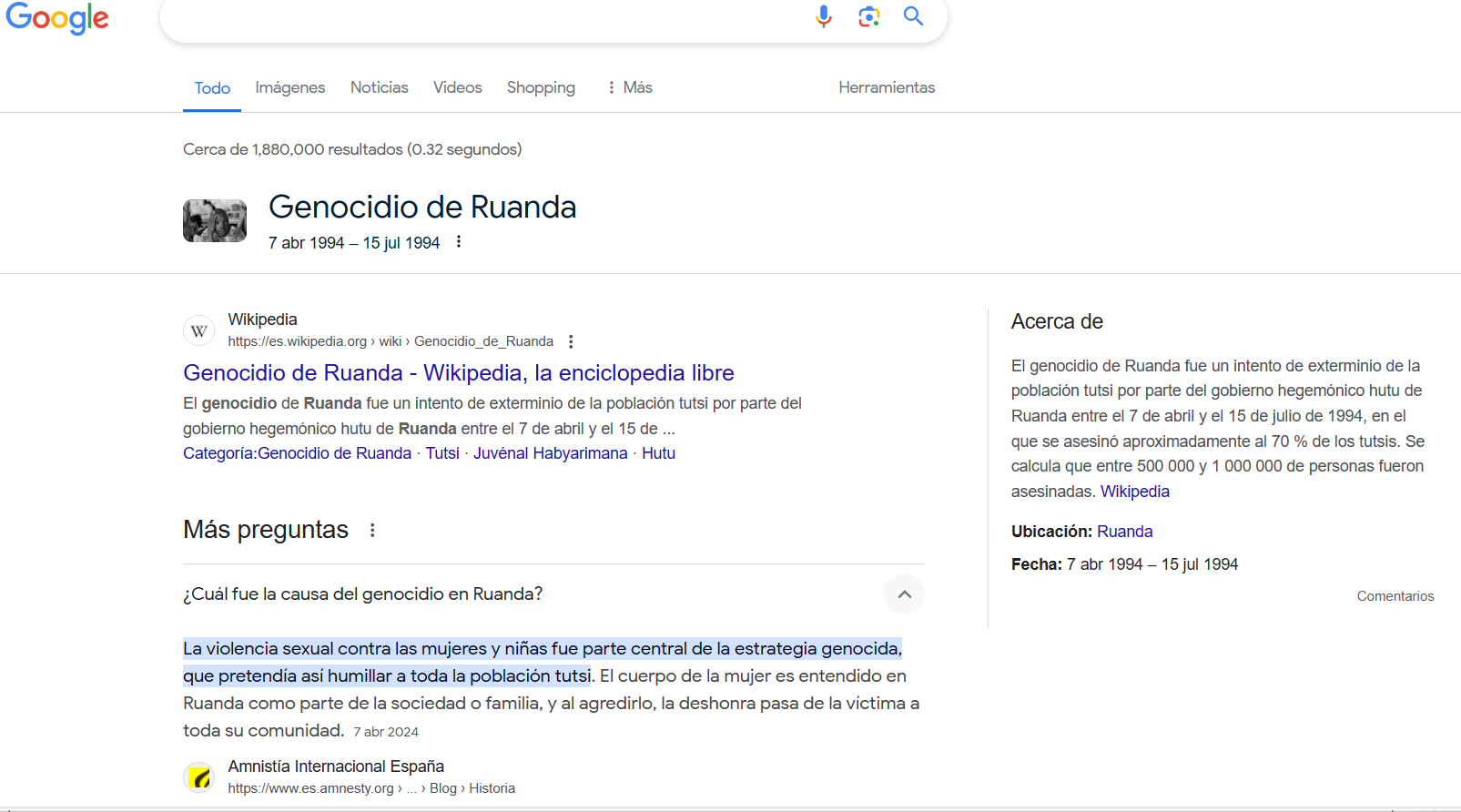Open Google Lens image search icon
This screenshot has height=812, width=1461.
869,16
